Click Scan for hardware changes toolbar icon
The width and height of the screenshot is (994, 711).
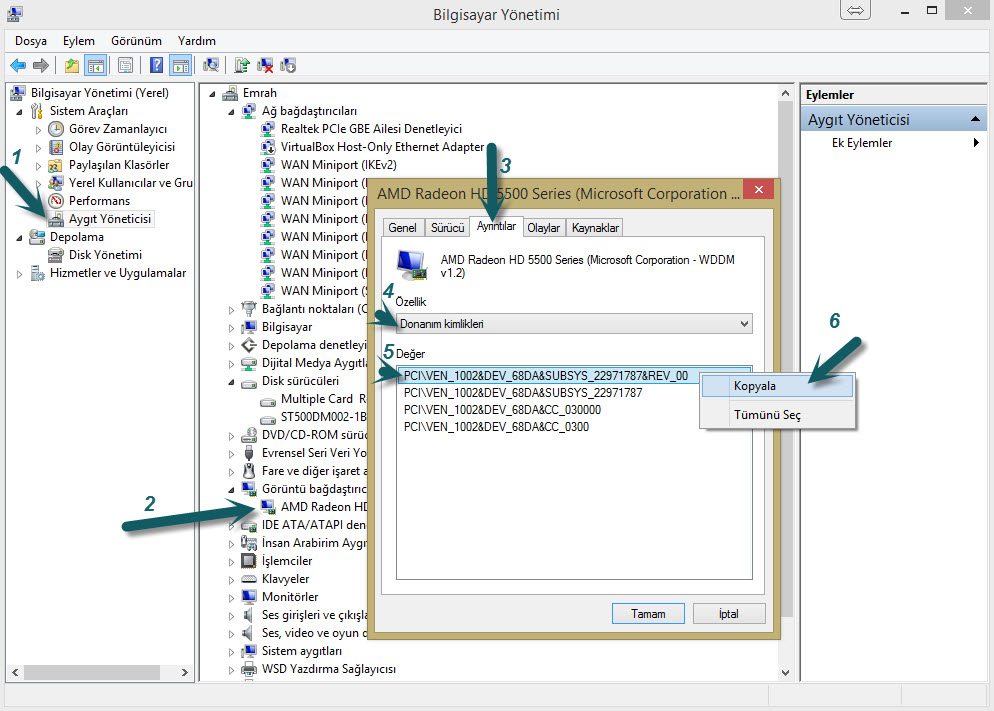pos(210,65)
